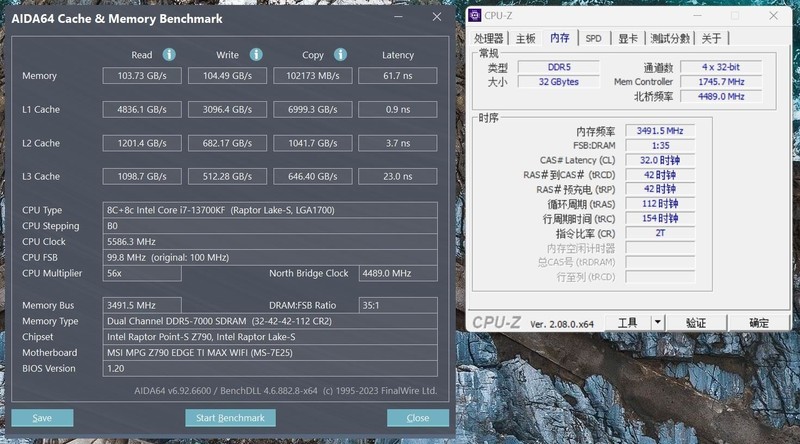Screen dimensions: 800x444
Task: Open the CPU-Z tools dropdown arrow
Action: 658,322
